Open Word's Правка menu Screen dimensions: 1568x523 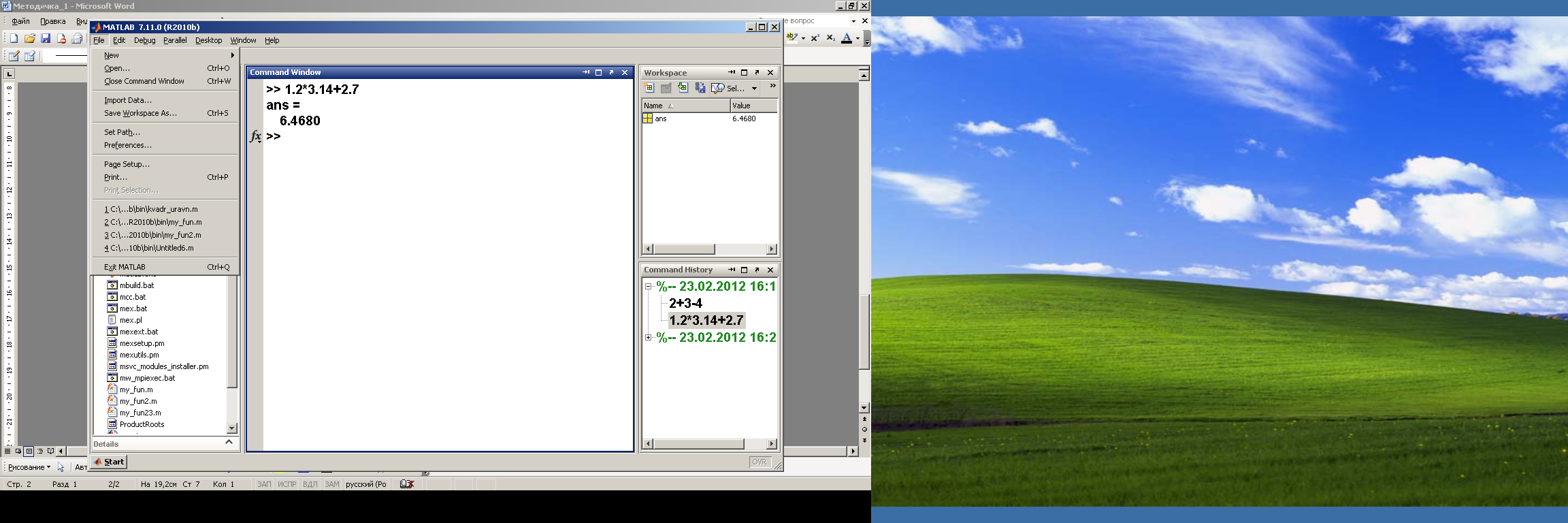[53, 21]
